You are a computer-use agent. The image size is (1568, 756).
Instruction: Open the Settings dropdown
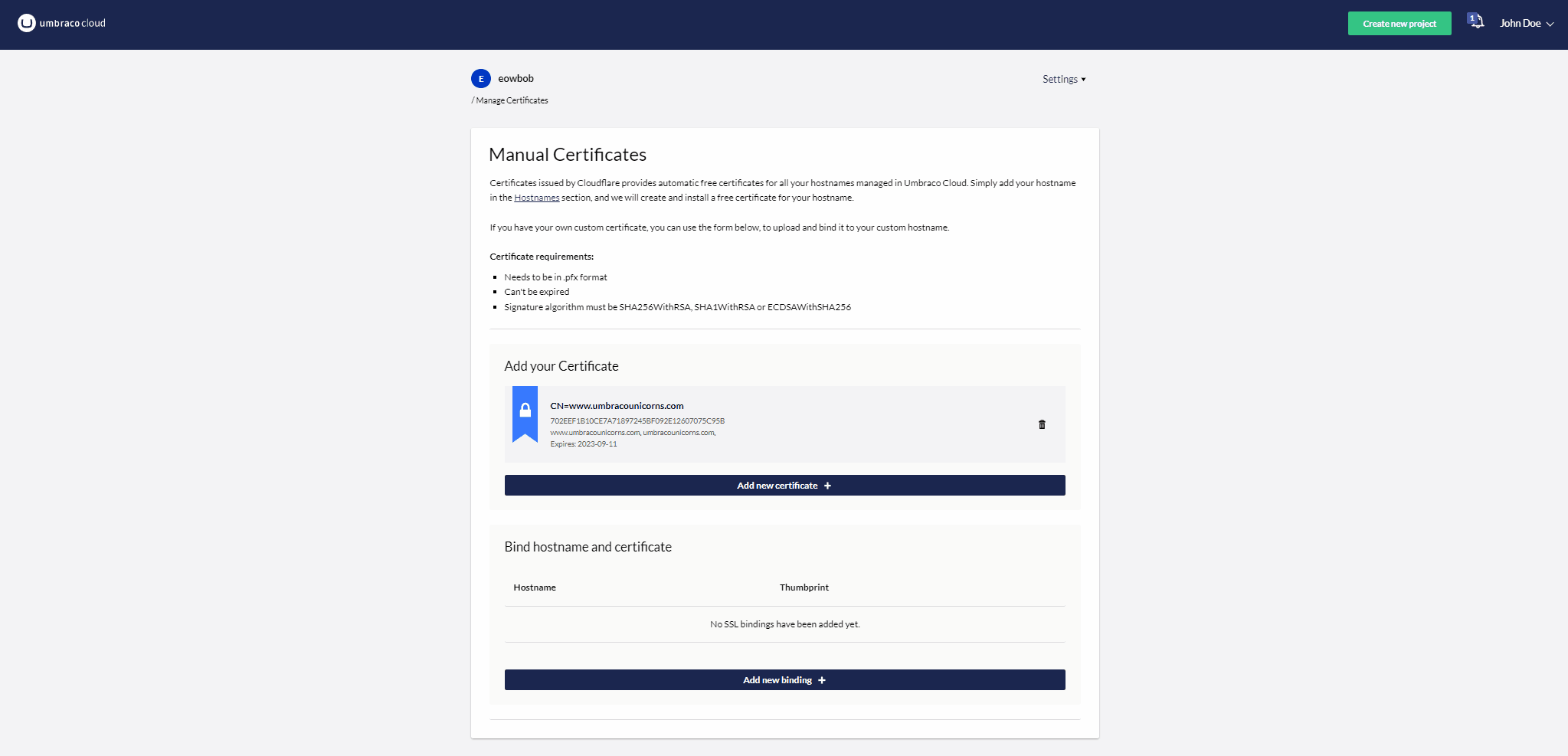pyautogui.click(x=1064, y=79)
